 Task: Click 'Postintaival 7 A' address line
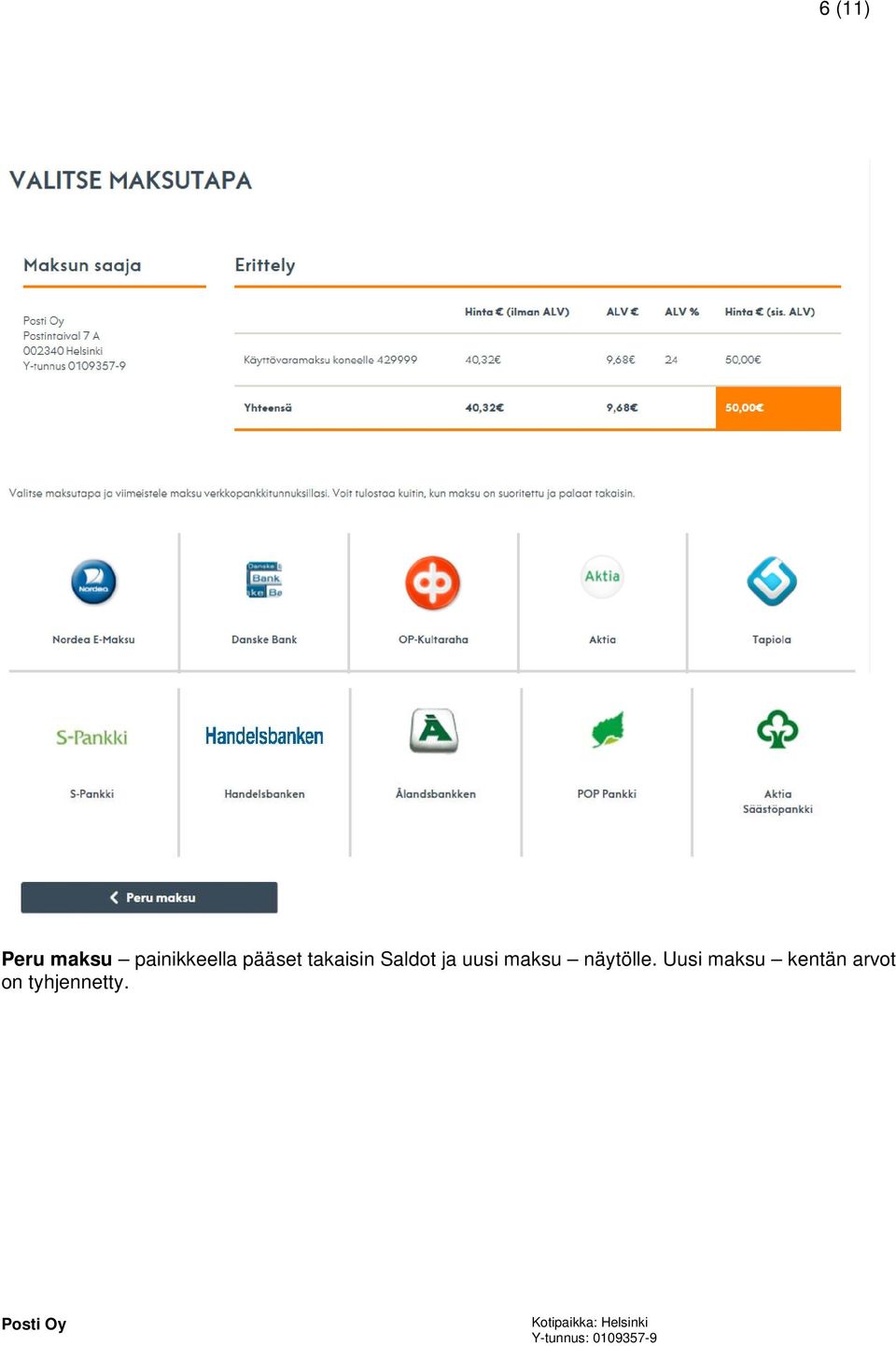click(62, 335)
